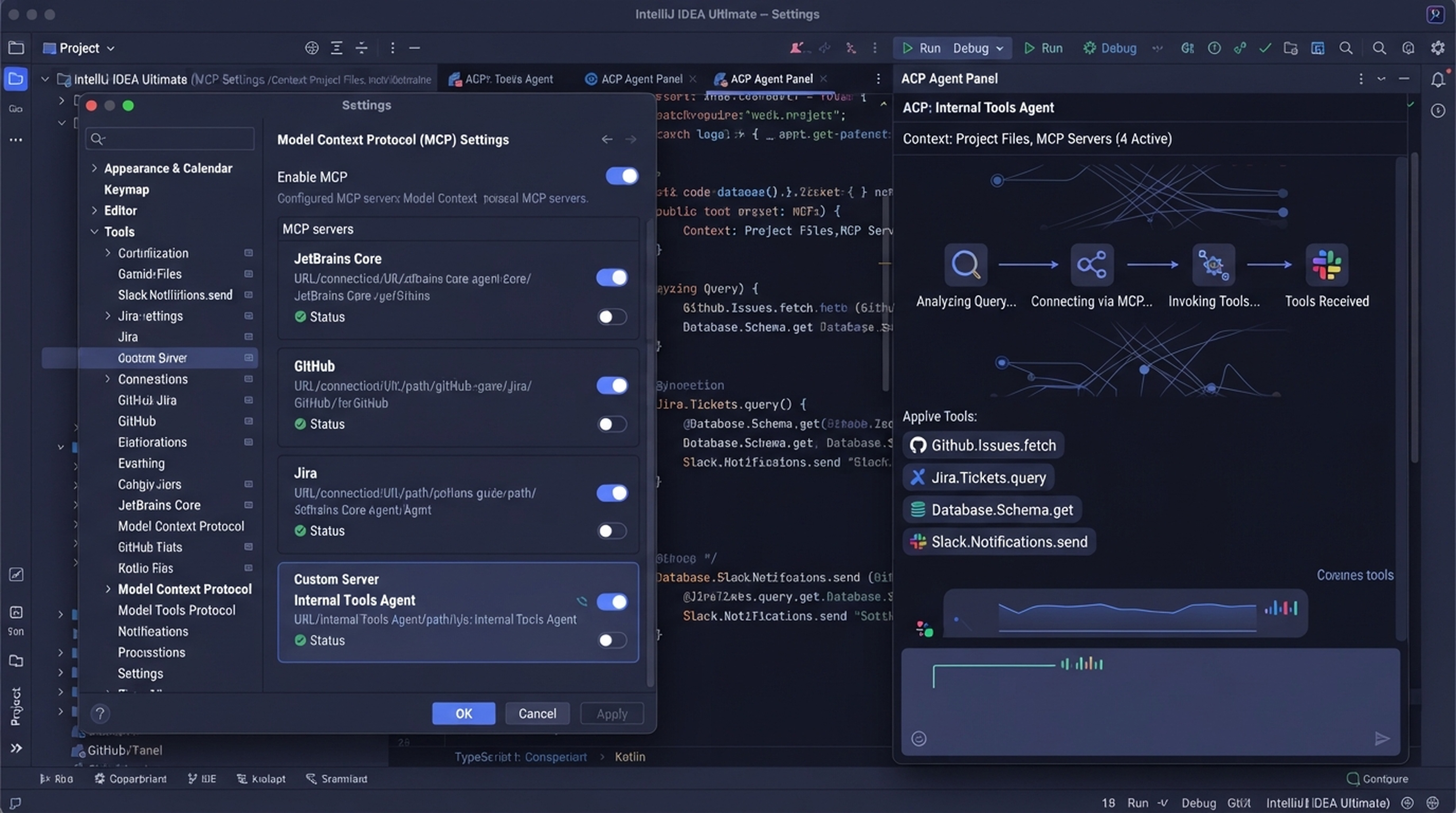Click the Debug bug icon in toolbar

click(1089, 48)
